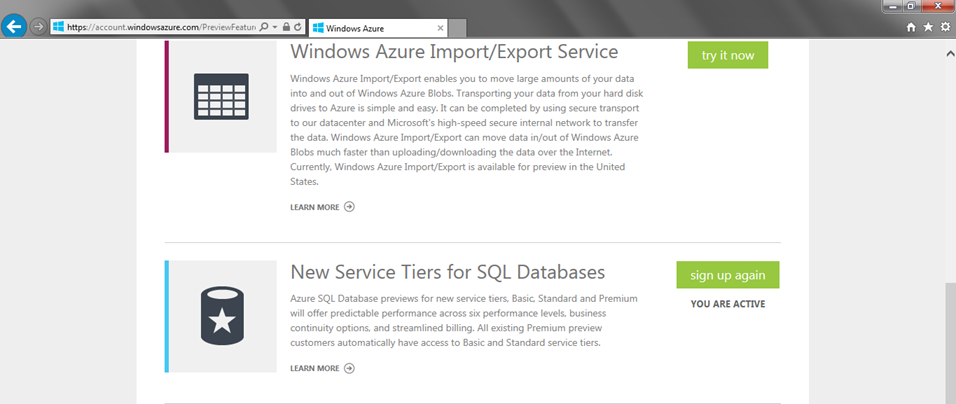Click the green "try it now" button
Viewport: 956px width, 404px height.
click(x=727, y=55)
